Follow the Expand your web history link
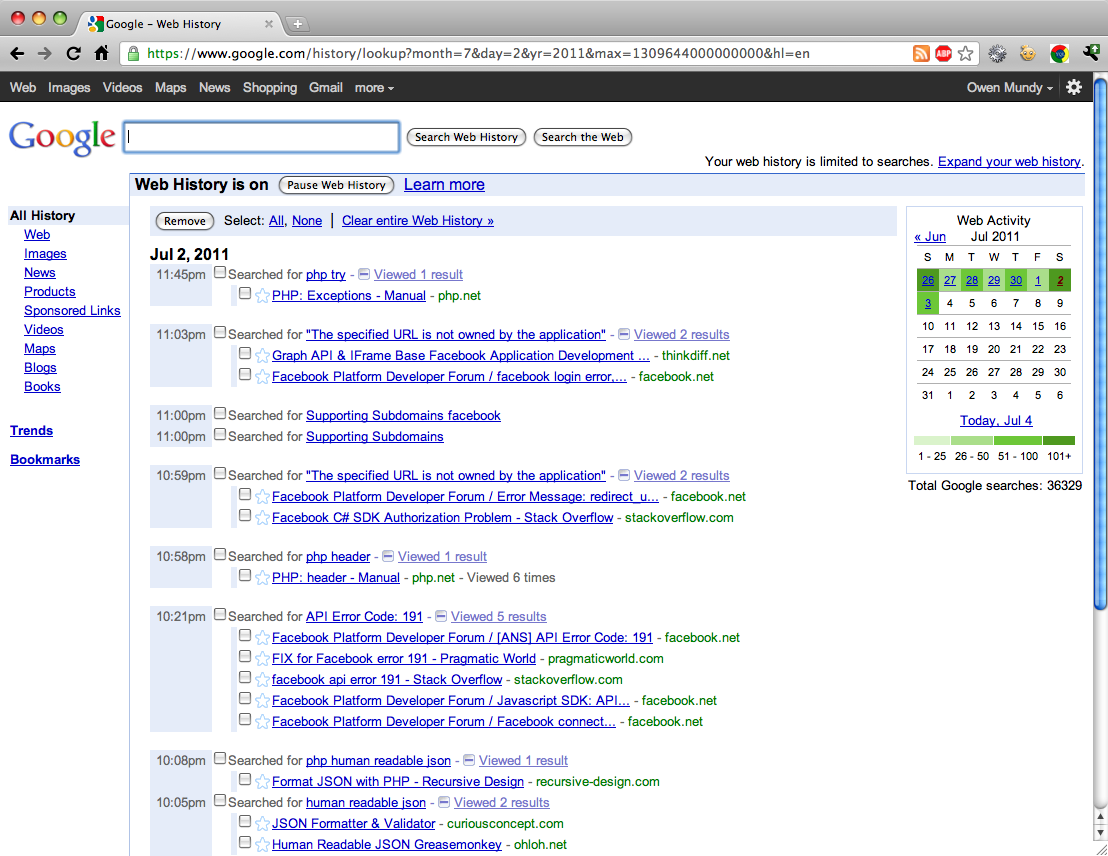Viewport: 1108px width, 856px height. [x=1009, y=162]
